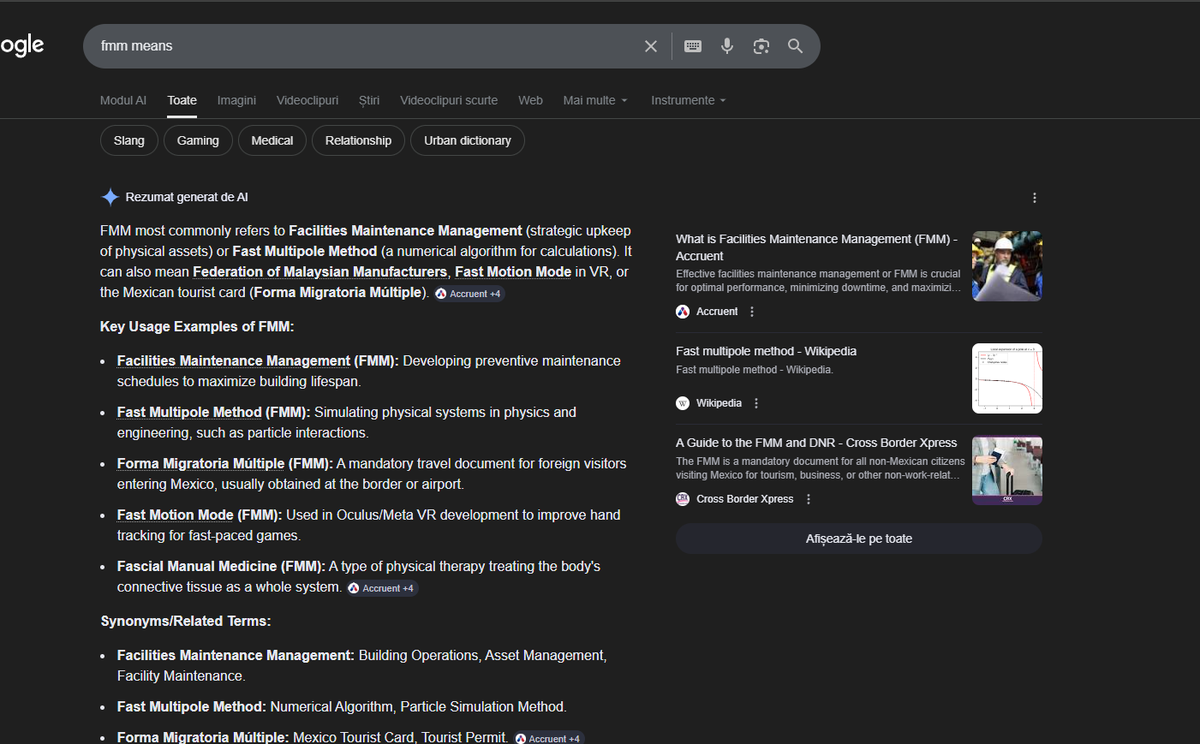1200x744 pixels.
Task: Click the Google logo
Action: (21, 45)
